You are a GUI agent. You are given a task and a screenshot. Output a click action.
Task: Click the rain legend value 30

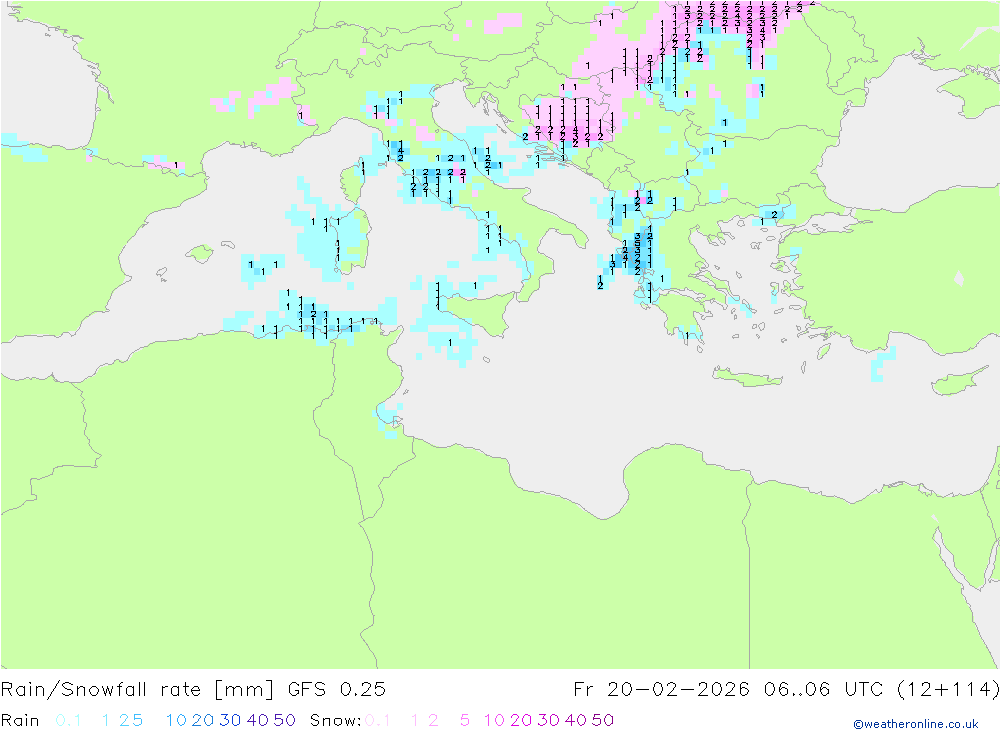pos(230,720)
